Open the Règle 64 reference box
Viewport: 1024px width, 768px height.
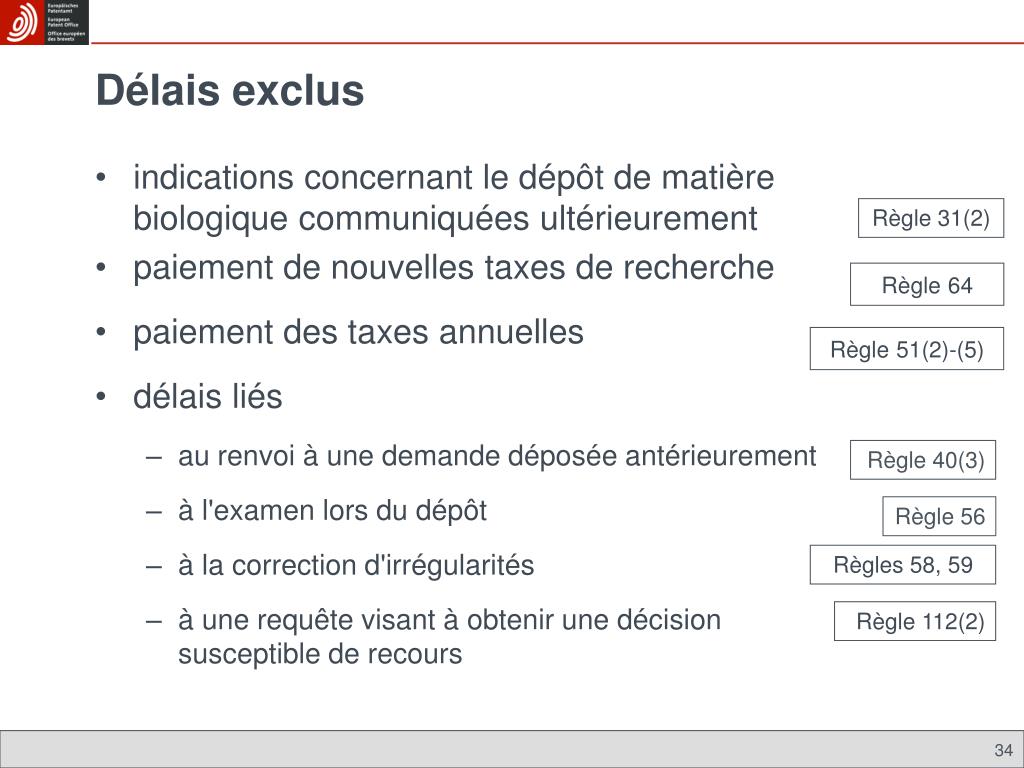tap(927, 285)
